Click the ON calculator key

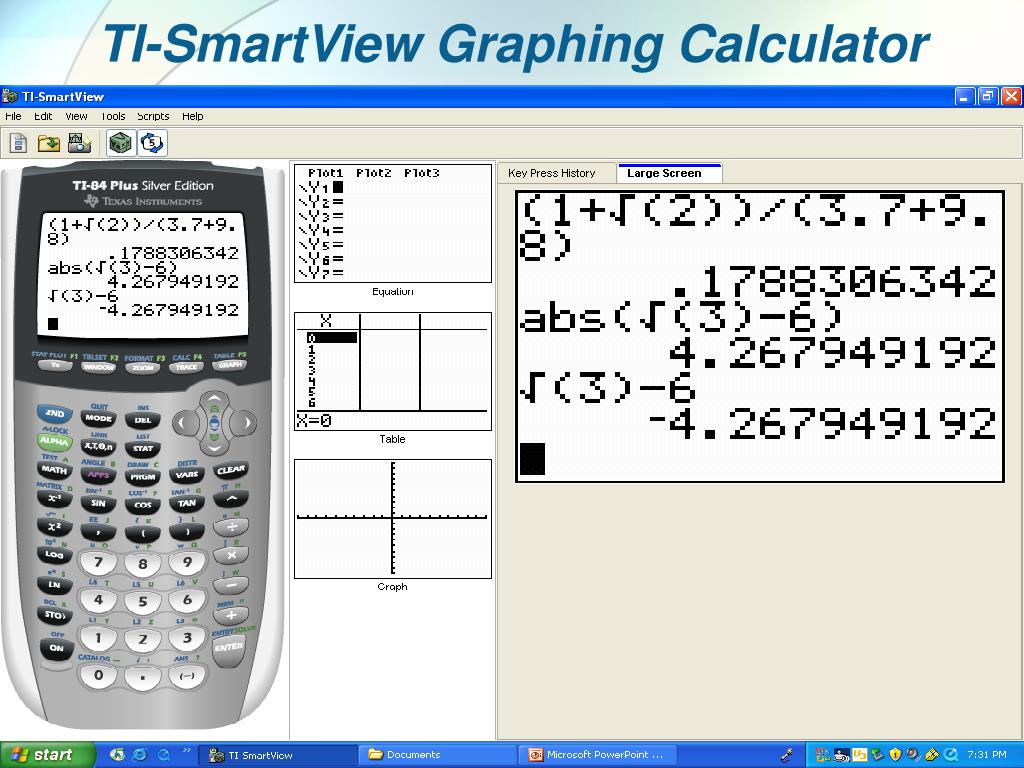(x=56, y=648)
